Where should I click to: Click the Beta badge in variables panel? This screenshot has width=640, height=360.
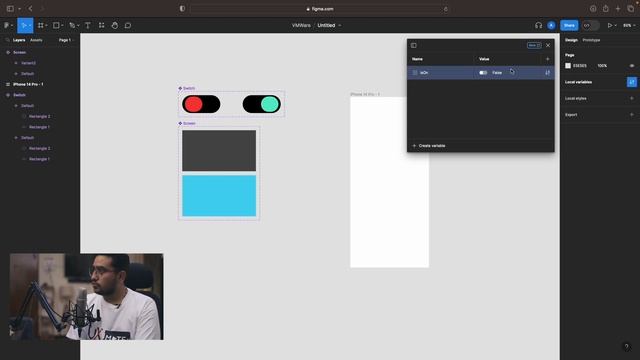tap(534, 45)
